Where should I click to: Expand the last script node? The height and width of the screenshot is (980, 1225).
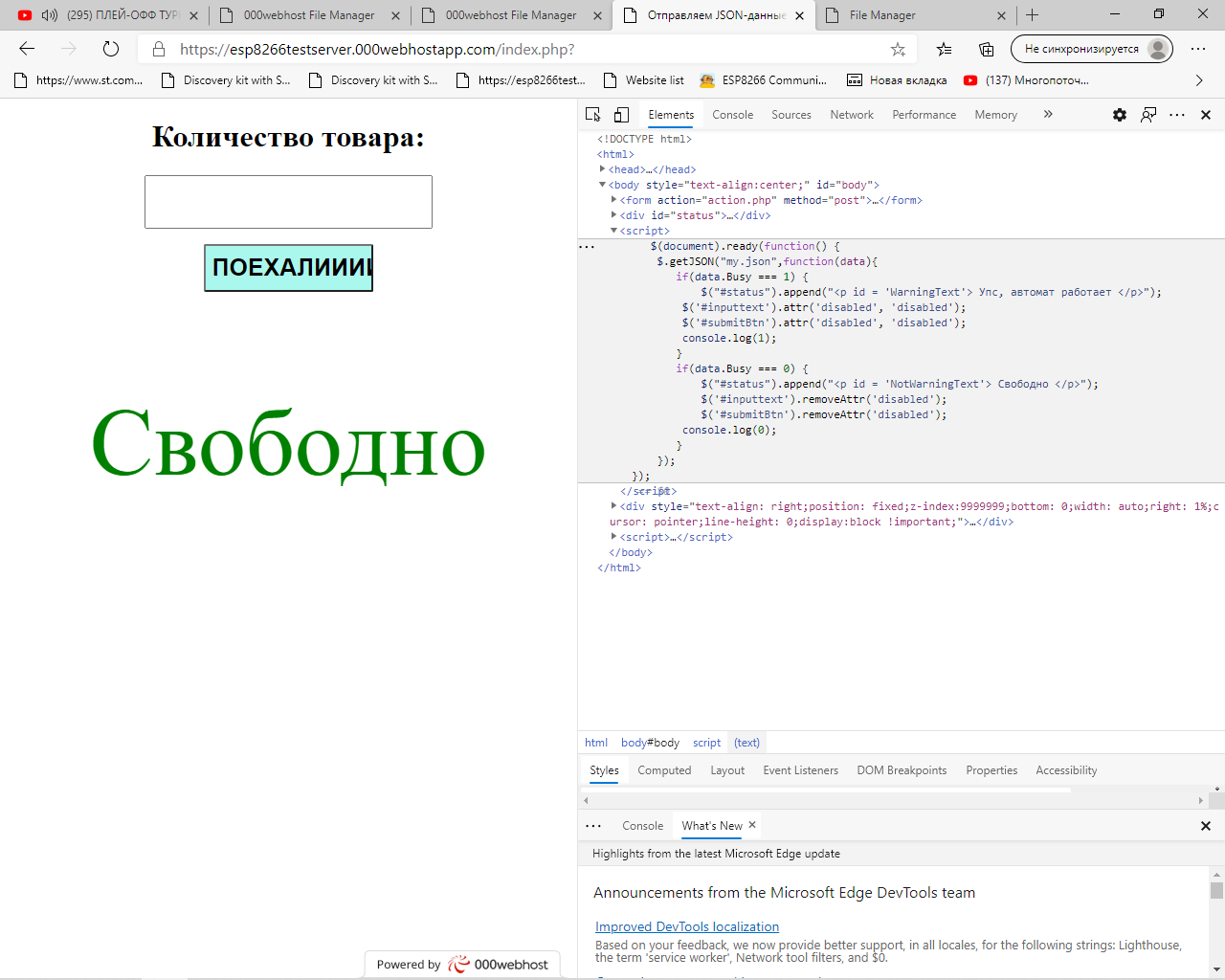click(613, 537)
